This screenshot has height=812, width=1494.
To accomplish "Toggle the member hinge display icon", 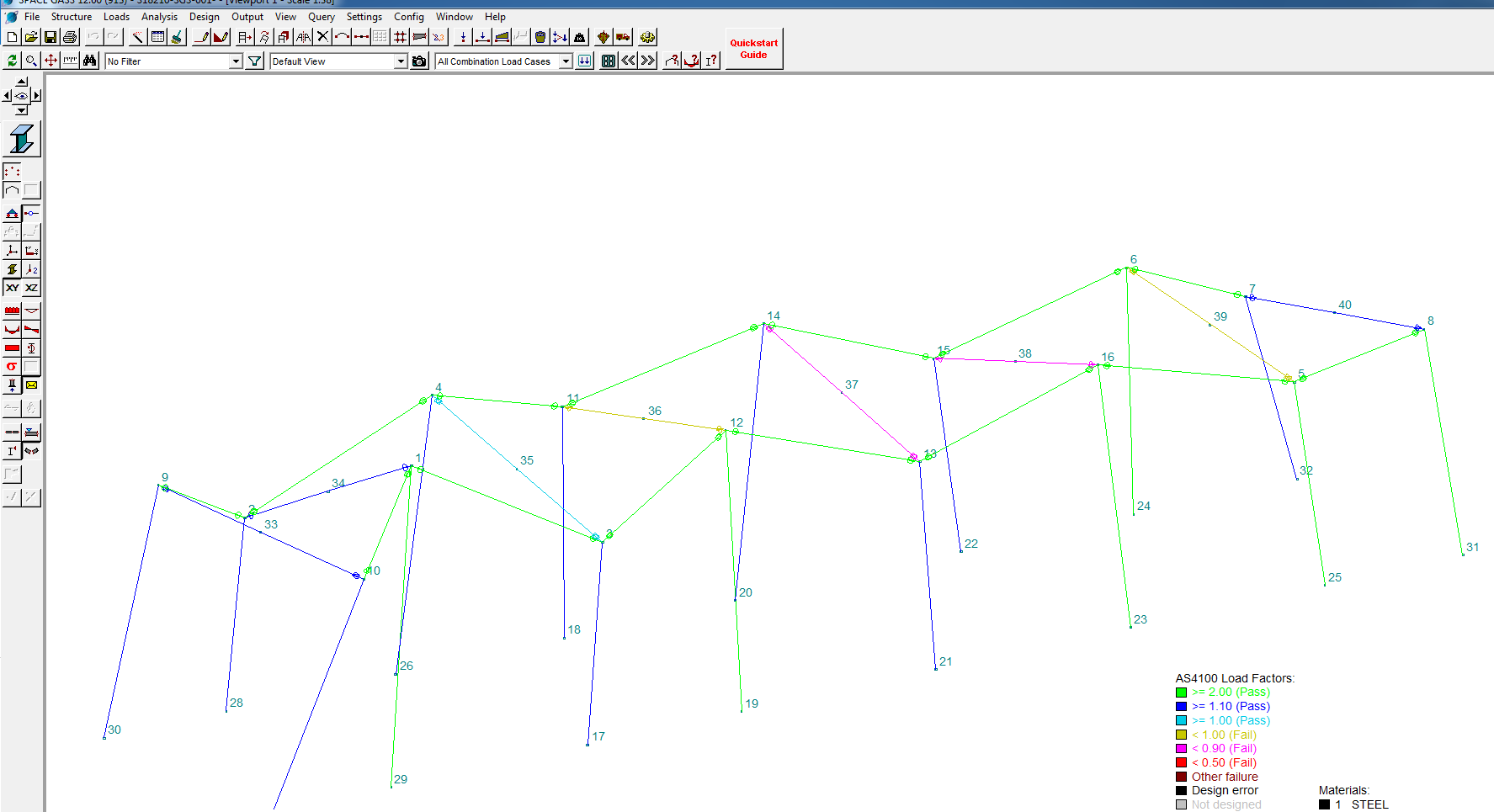I will (31, 213).
